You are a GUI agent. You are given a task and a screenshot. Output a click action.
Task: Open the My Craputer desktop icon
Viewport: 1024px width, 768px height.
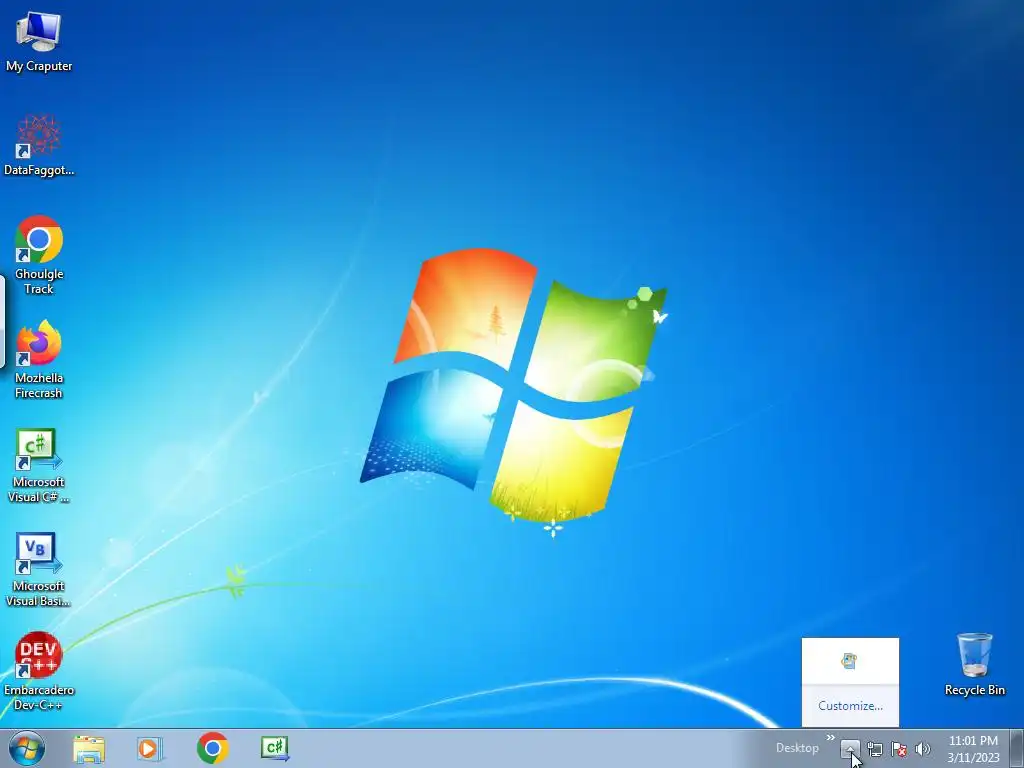tap(39, 41)
